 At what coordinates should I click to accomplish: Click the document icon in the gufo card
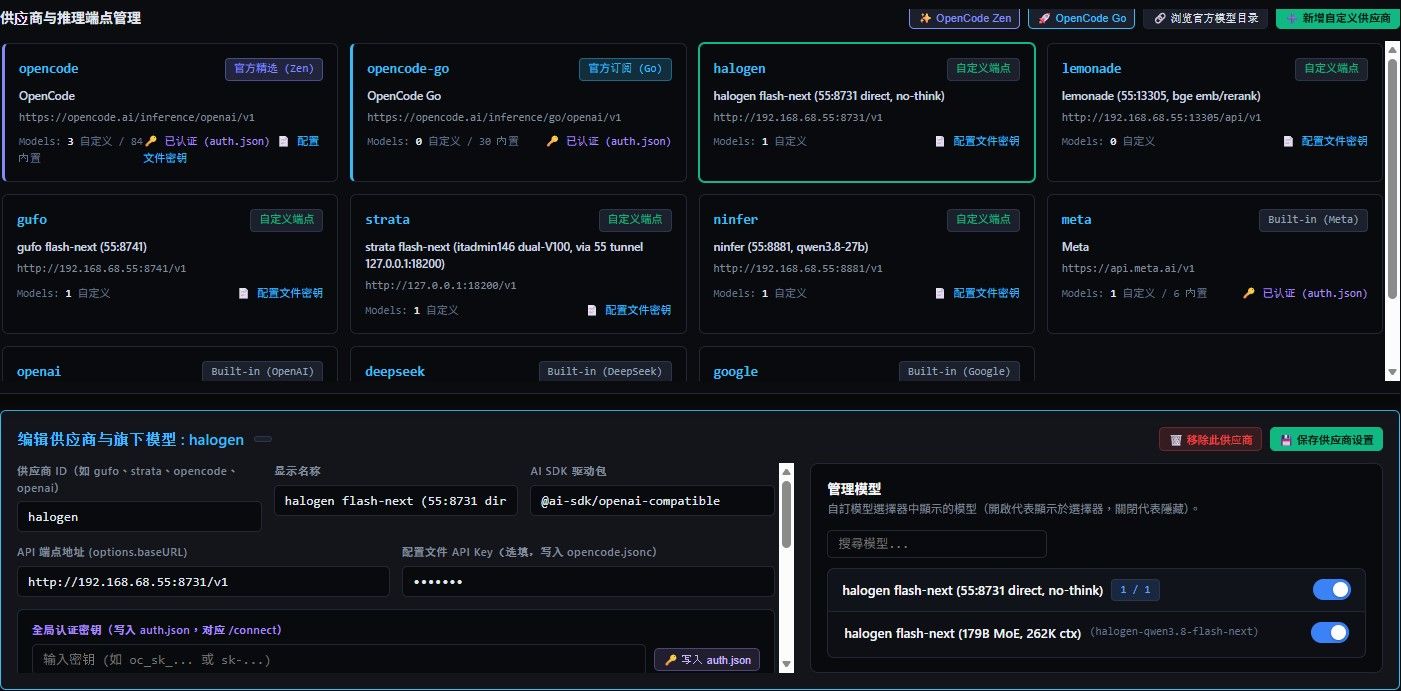coord(243,293)
